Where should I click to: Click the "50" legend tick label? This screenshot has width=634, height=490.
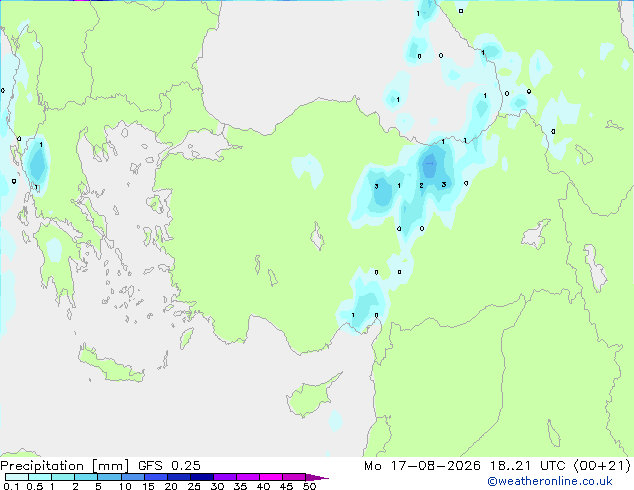309,486
